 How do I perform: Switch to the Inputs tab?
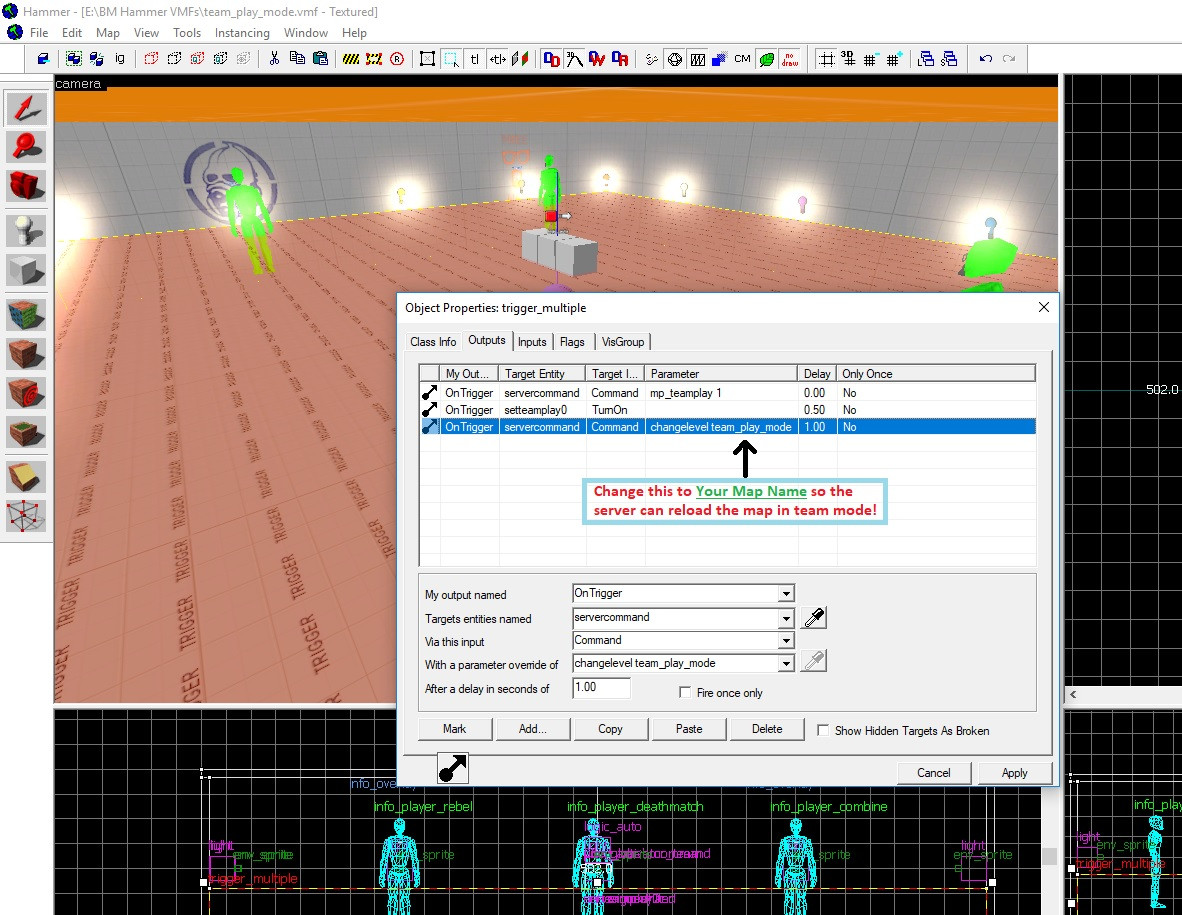pyautogui.click(x=532, y=342)
